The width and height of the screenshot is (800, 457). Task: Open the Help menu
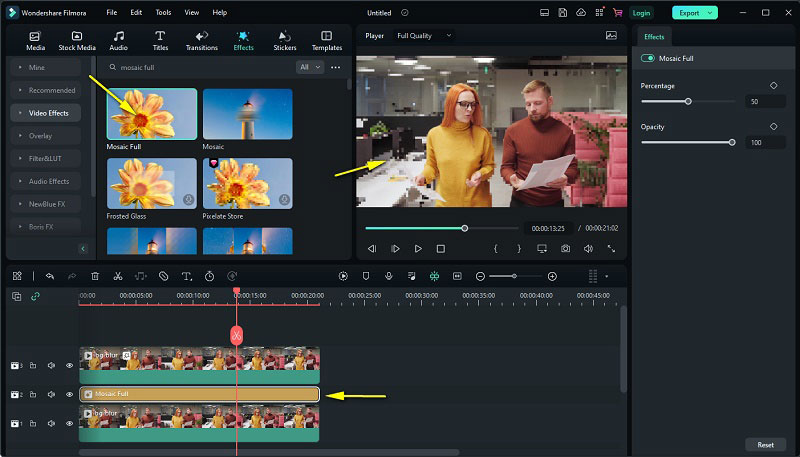[219, 12]
